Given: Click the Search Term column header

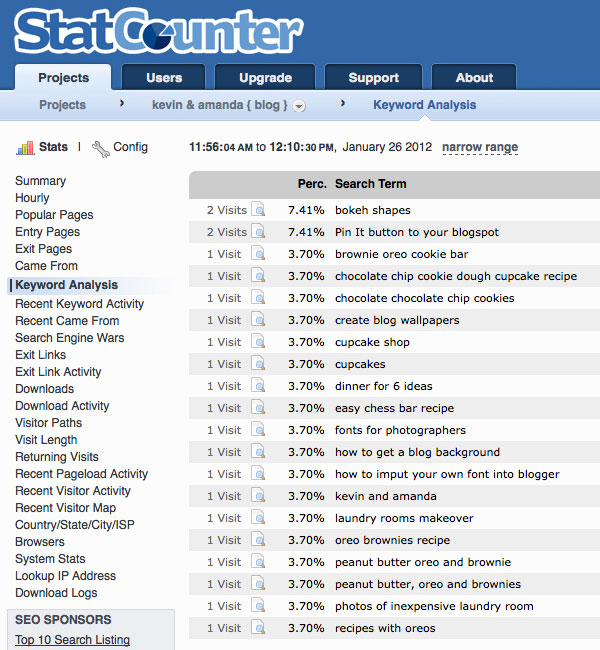Looking at the screenshot, I should coord(371,184).
